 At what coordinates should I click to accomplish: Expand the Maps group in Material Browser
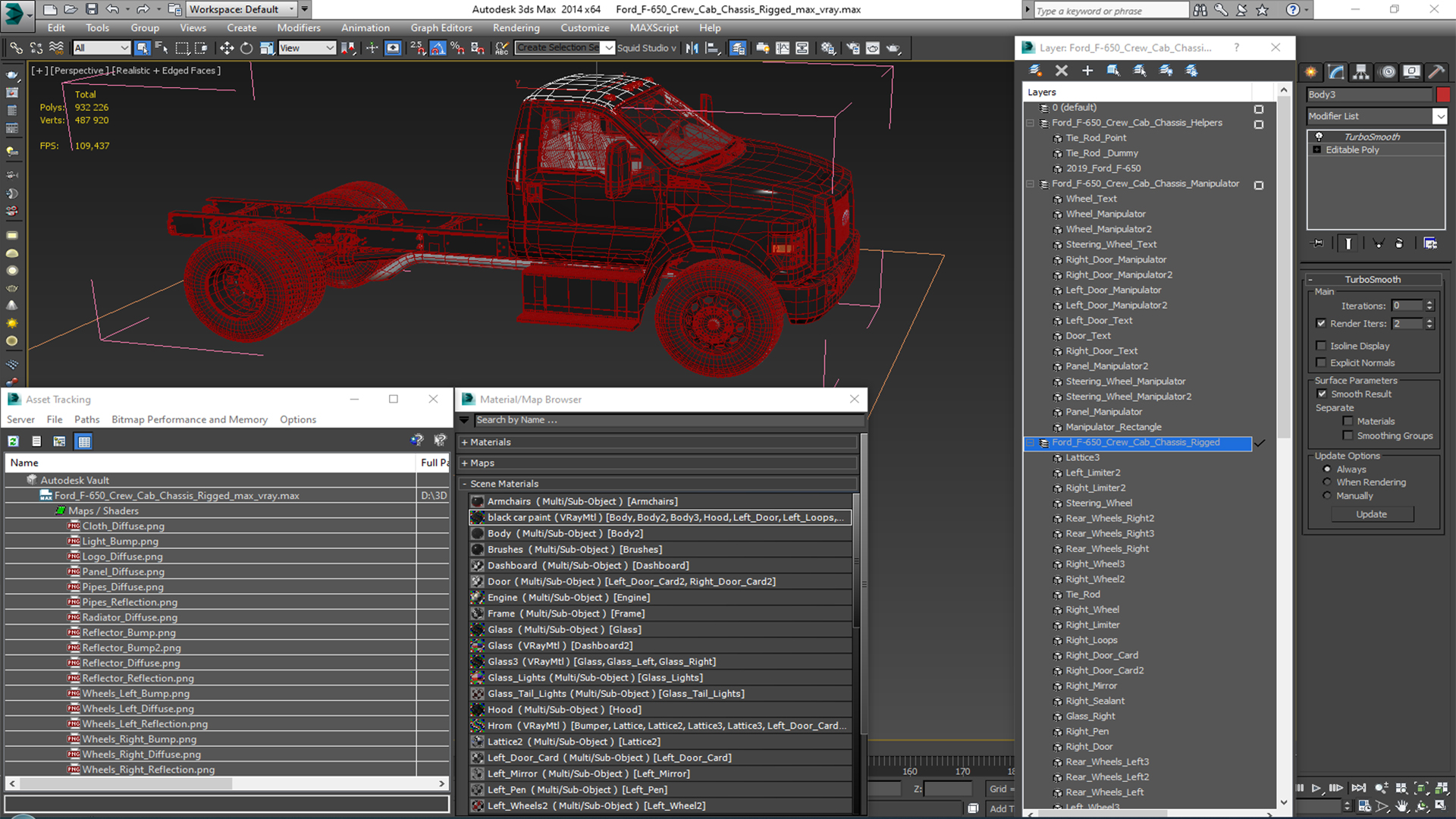658,463
